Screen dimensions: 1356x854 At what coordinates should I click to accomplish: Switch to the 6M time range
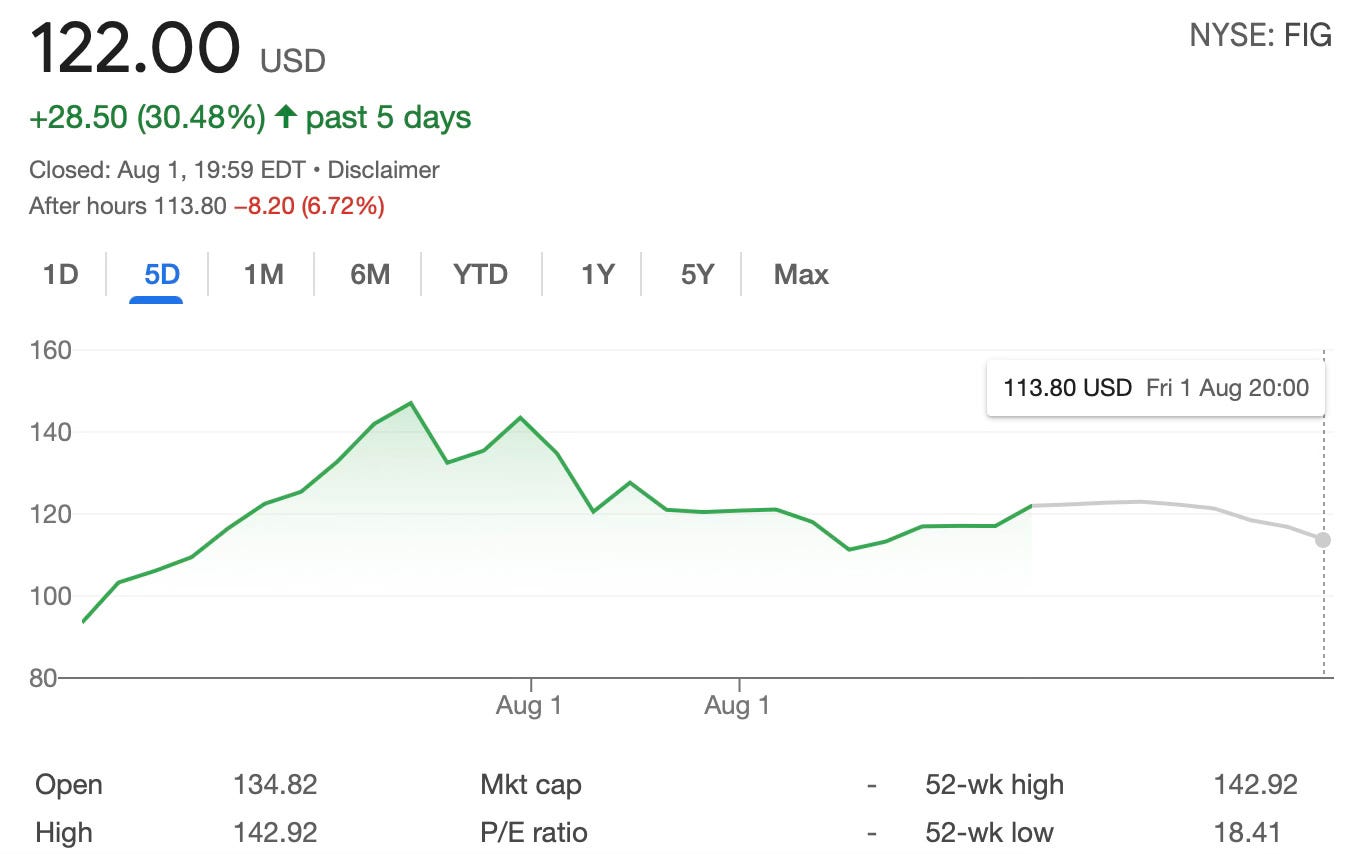pos(368,273)
